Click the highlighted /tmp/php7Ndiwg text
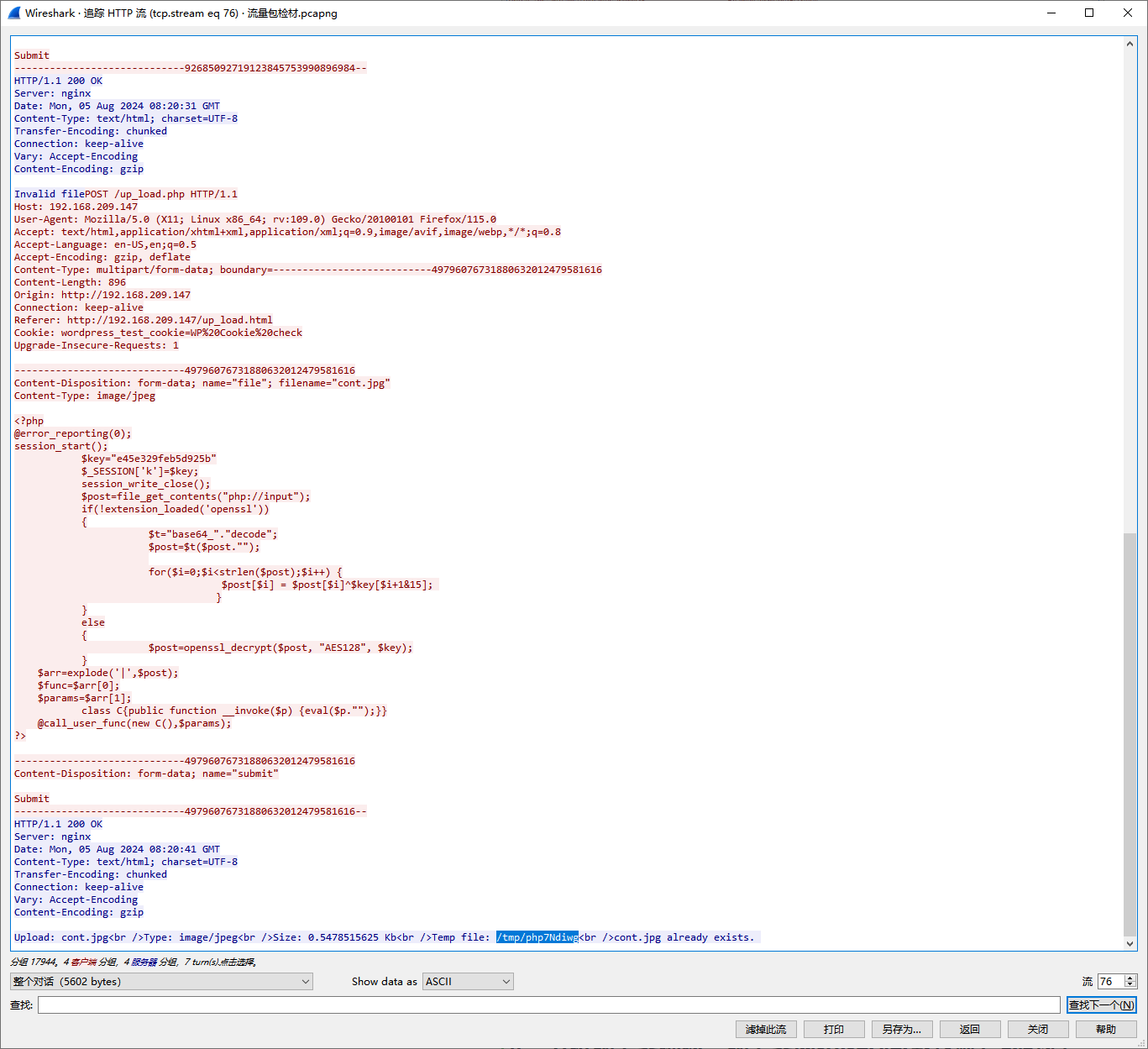1148x1049 pixels. 537,937
